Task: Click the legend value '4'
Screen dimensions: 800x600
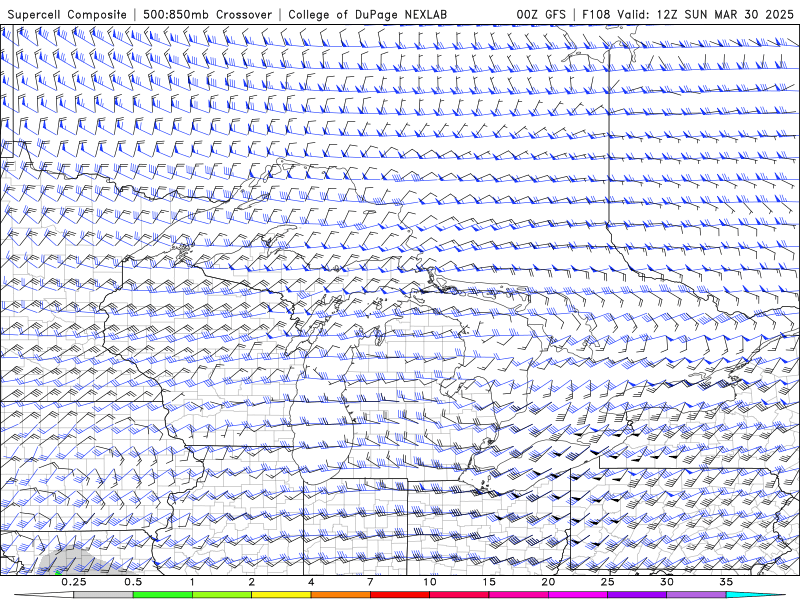Action: 311,582
